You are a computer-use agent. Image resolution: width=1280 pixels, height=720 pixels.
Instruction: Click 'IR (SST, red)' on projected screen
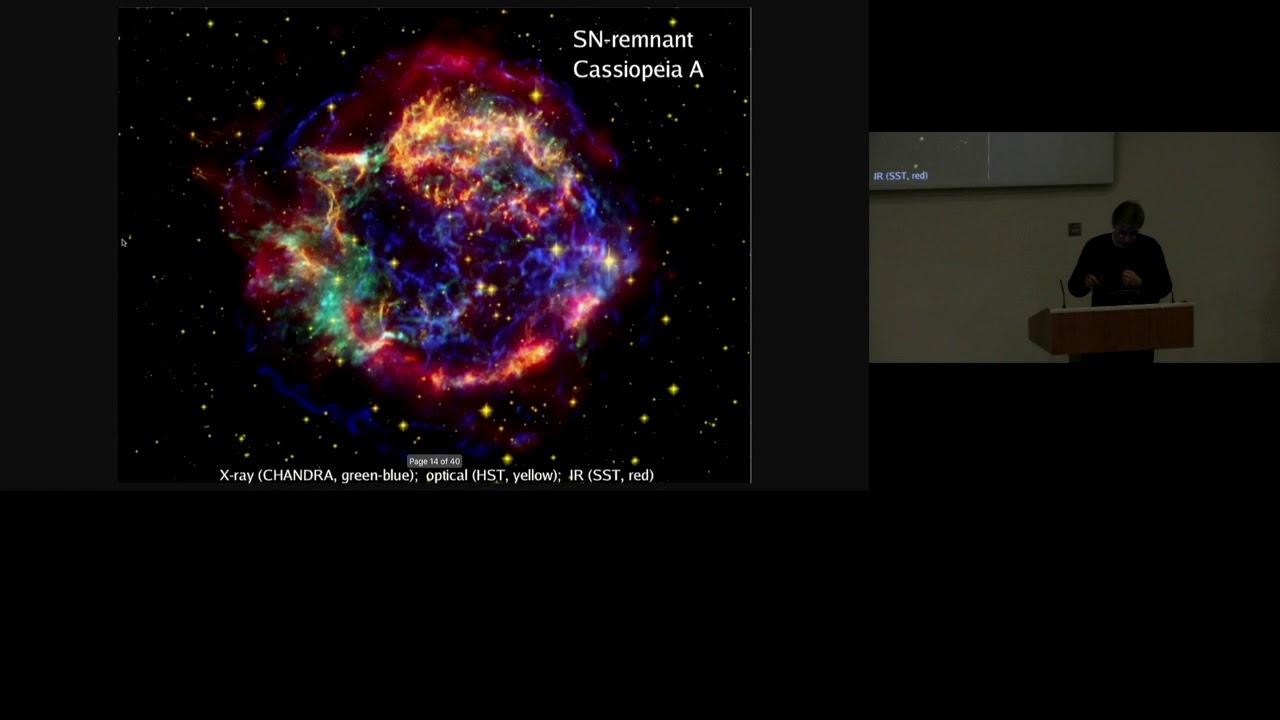(900, 176)
